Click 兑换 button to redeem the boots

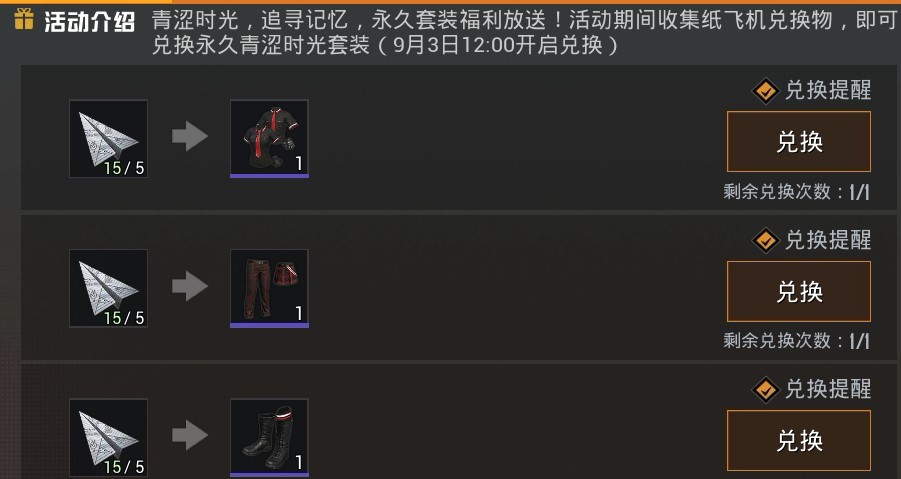(x=799, y=441)
